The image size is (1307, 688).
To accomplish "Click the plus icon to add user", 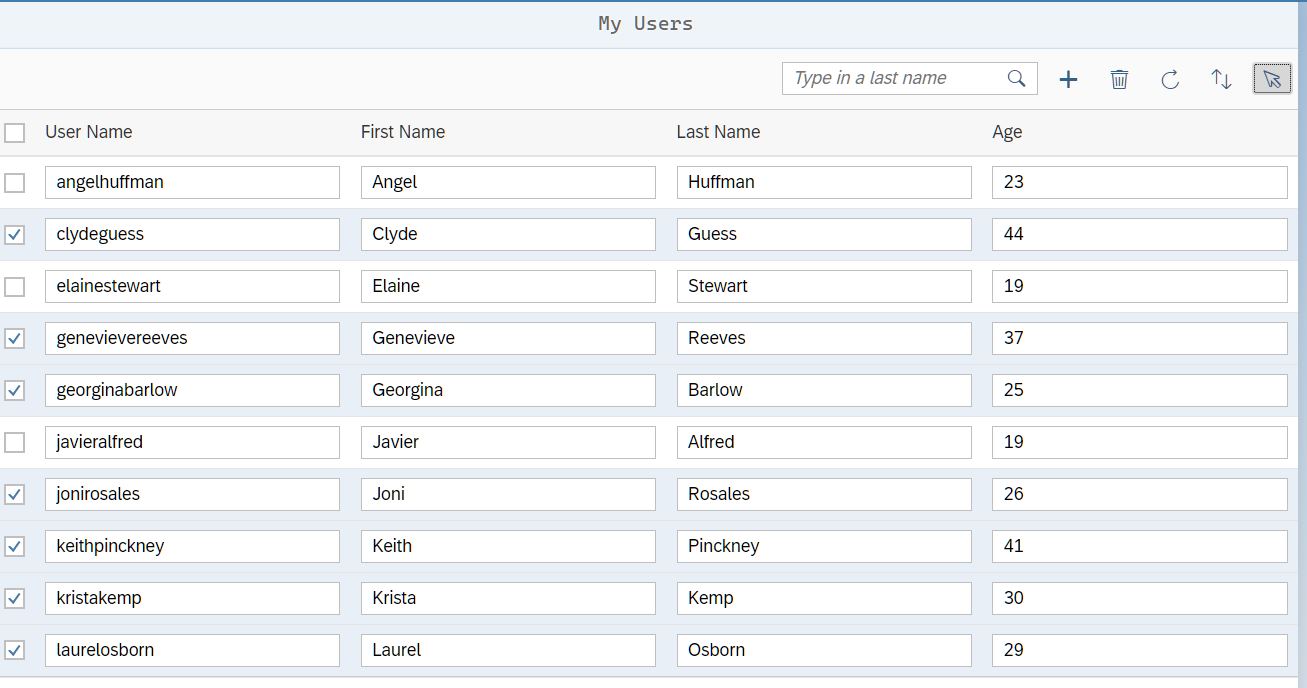I will pyautogui.click(x=1068, y=79).
